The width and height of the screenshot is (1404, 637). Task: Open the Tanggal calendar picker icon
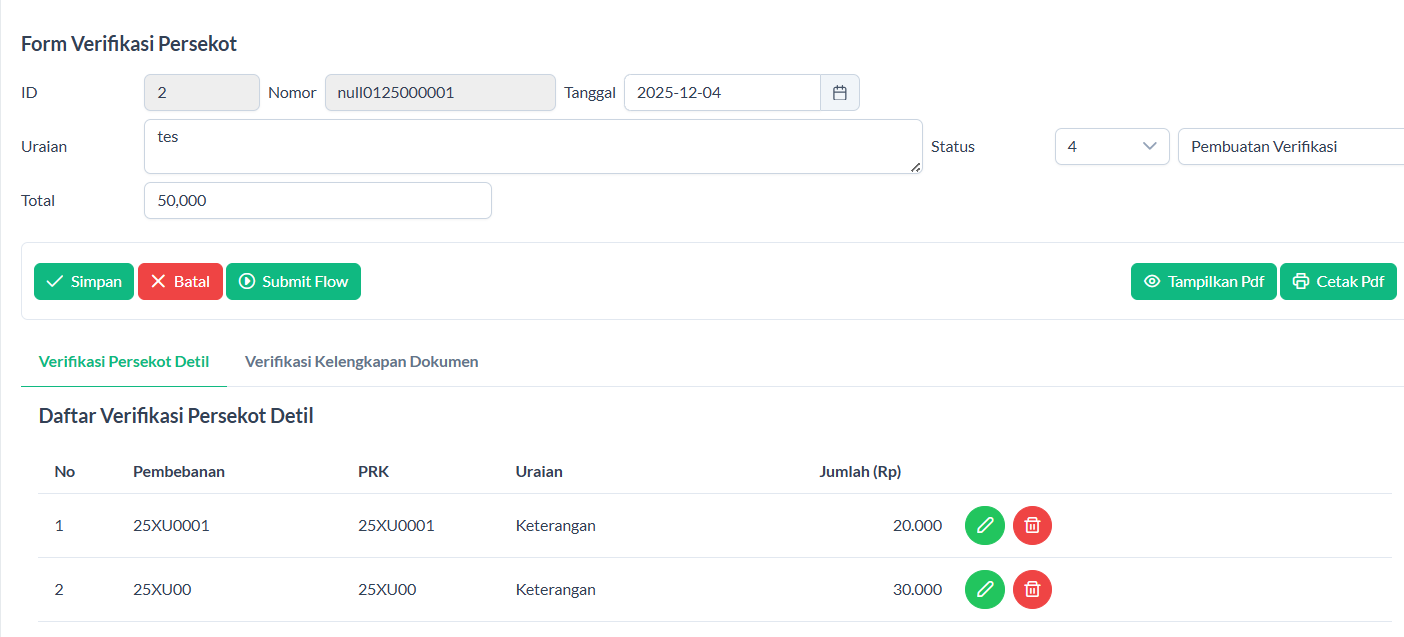tap(840, 93)
